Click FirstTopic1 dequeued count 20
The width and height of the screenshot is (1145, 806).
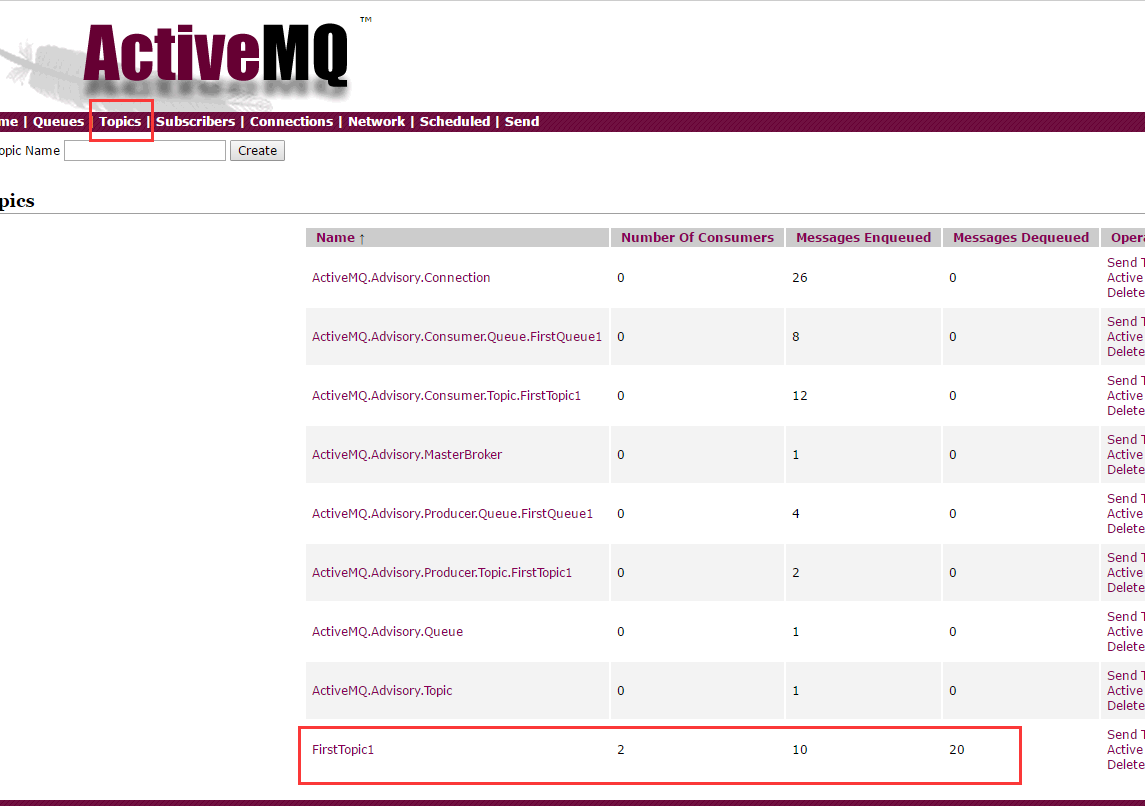957,750
